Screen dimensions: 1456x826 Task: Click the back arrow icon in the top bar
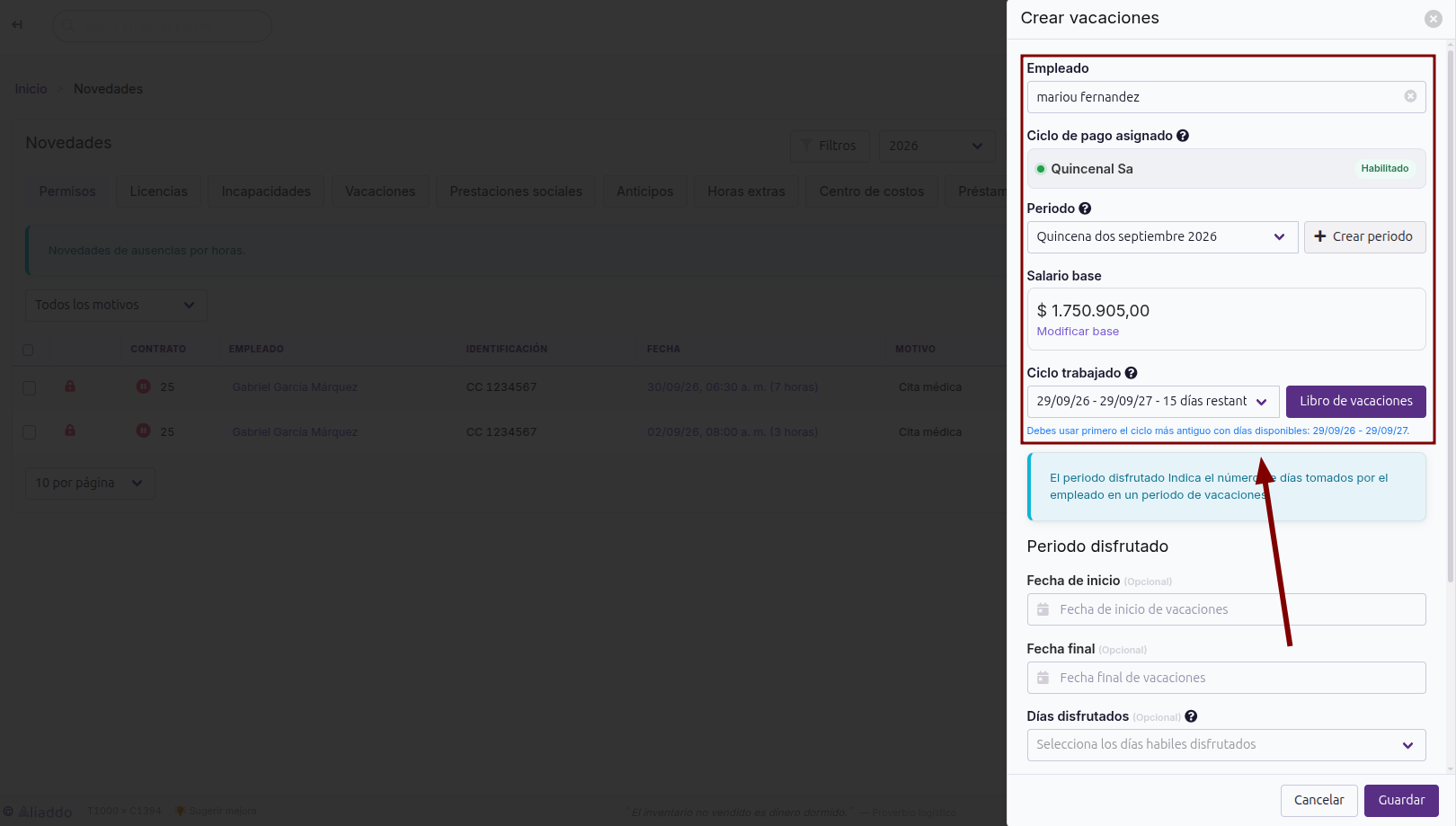point(17,25)
